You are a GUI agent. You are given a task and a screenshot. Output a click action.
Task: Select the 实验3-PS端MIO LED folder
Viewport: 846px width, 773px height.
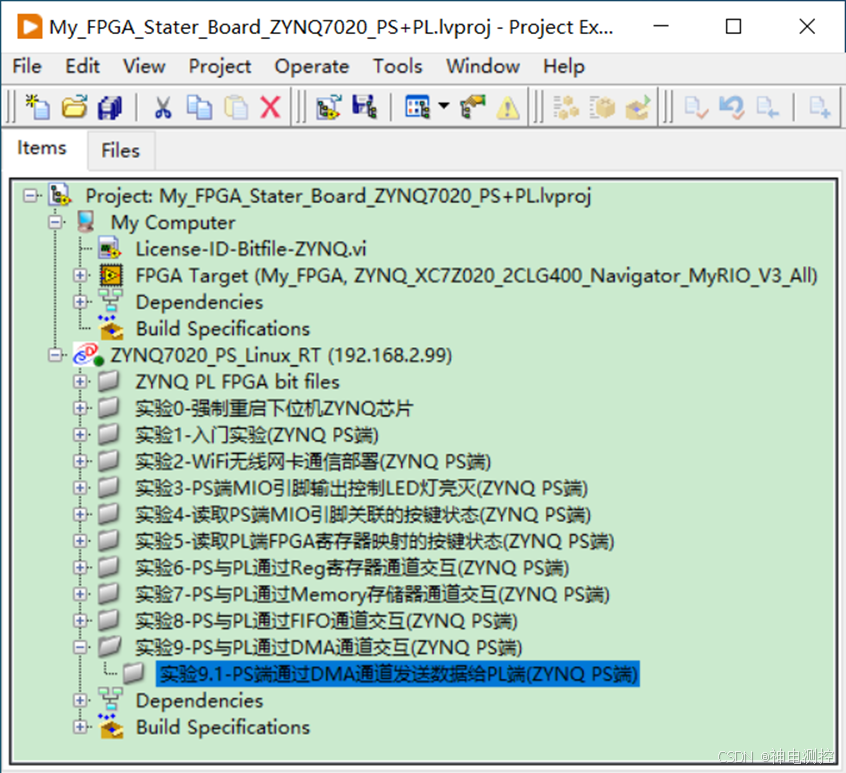[x=361, y=488]
